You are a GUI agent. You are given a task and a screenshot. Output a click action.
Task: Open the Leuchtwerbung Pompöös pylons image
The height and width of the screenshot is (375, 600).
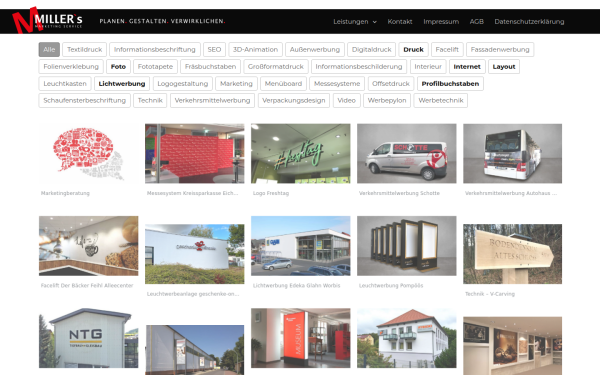click(406, 246)
